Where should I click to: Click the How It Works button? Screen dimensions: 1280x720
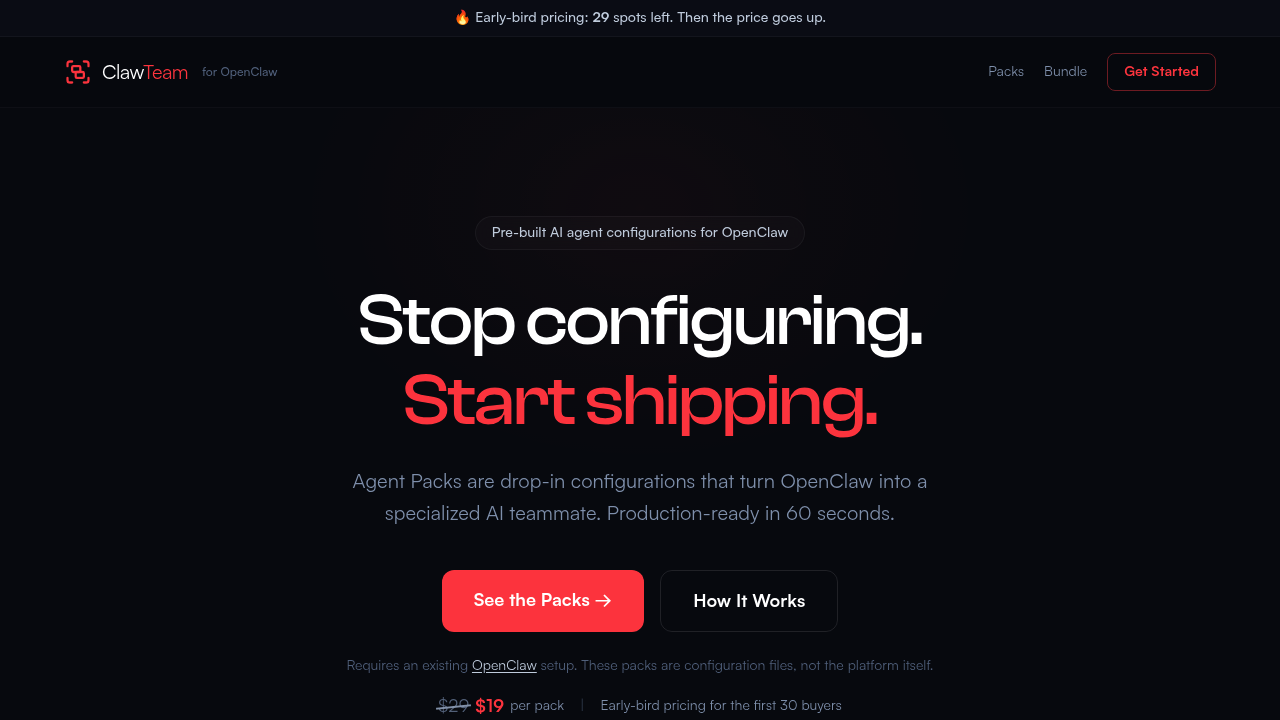(749, 601)
